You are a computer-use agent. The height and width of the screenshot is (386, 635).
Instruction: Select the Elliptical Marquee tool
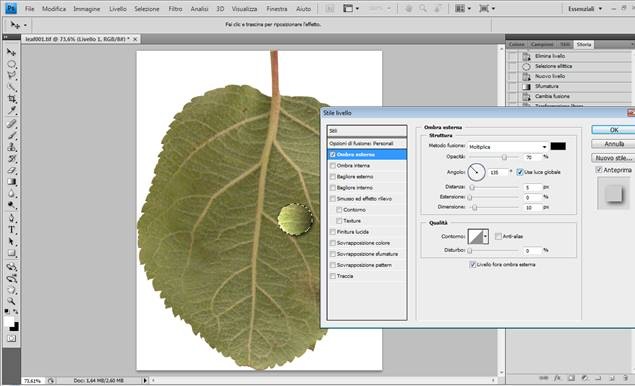click(x=11, y=64)
